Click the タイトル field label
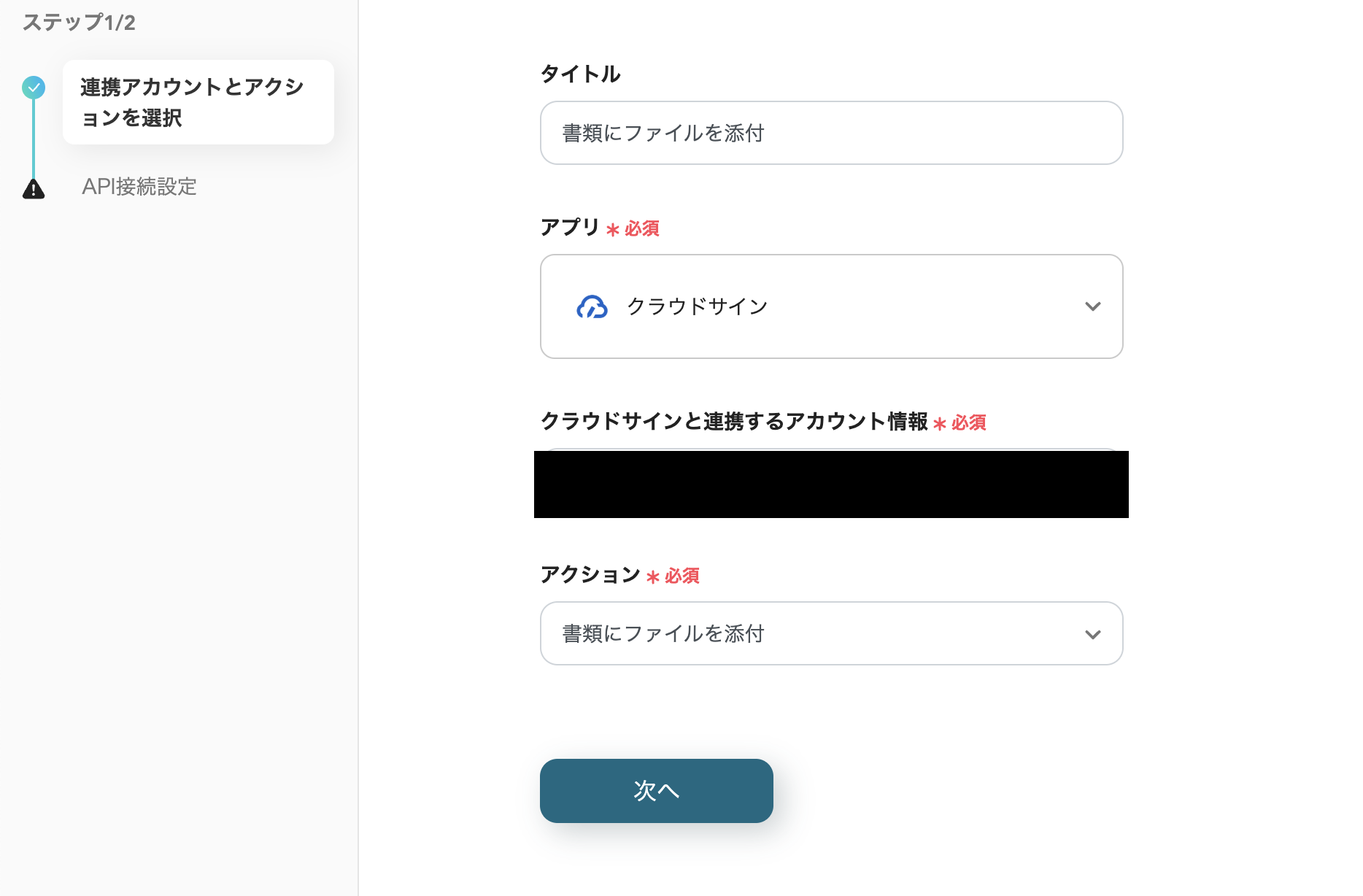The height and width of the screenshot is (896, 1363). pyautogui.click(x=580, y=74)
